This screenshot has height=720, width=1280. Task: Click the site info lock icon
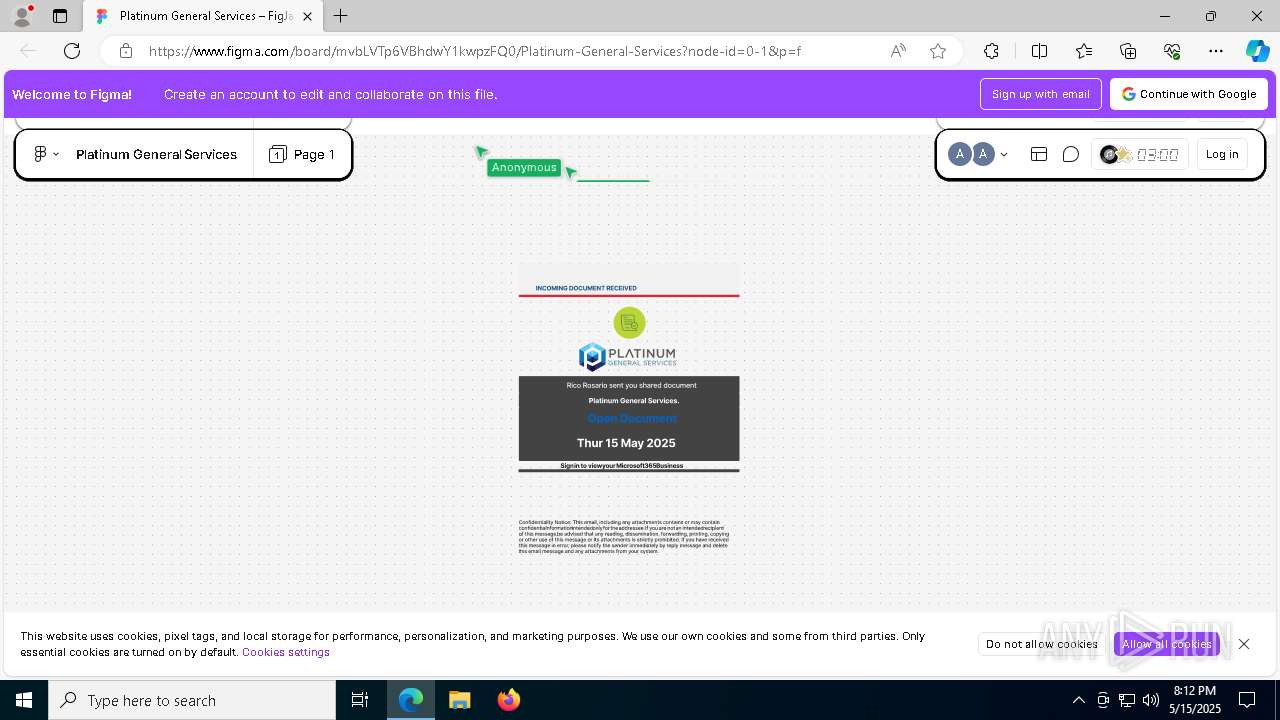point(125,51)
